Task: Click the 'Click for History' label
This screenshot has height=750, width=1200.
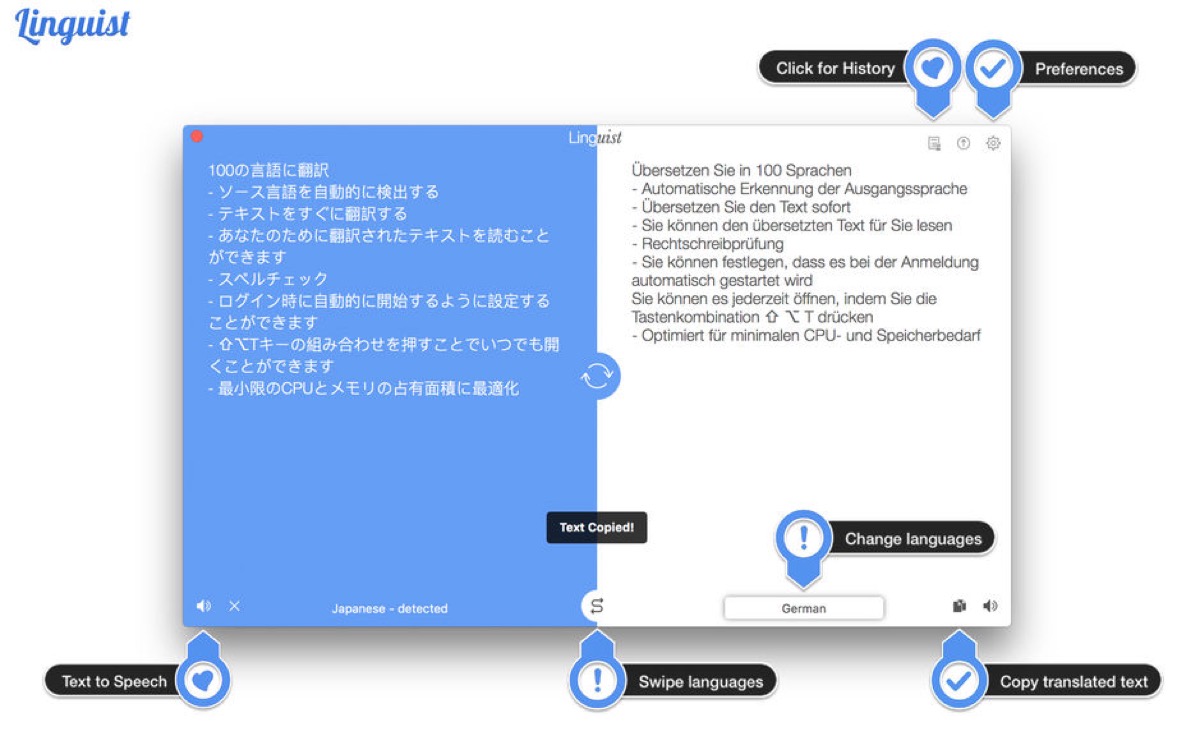Action: (x=839, y=68)
